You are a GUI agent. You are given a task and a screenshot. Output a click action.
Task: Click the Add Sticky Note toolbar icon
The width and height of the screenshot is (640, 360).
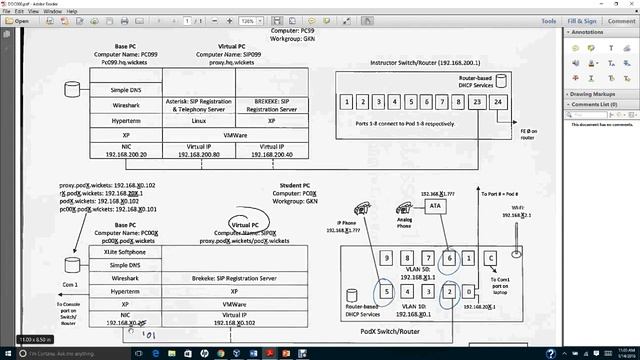(311, 21)
